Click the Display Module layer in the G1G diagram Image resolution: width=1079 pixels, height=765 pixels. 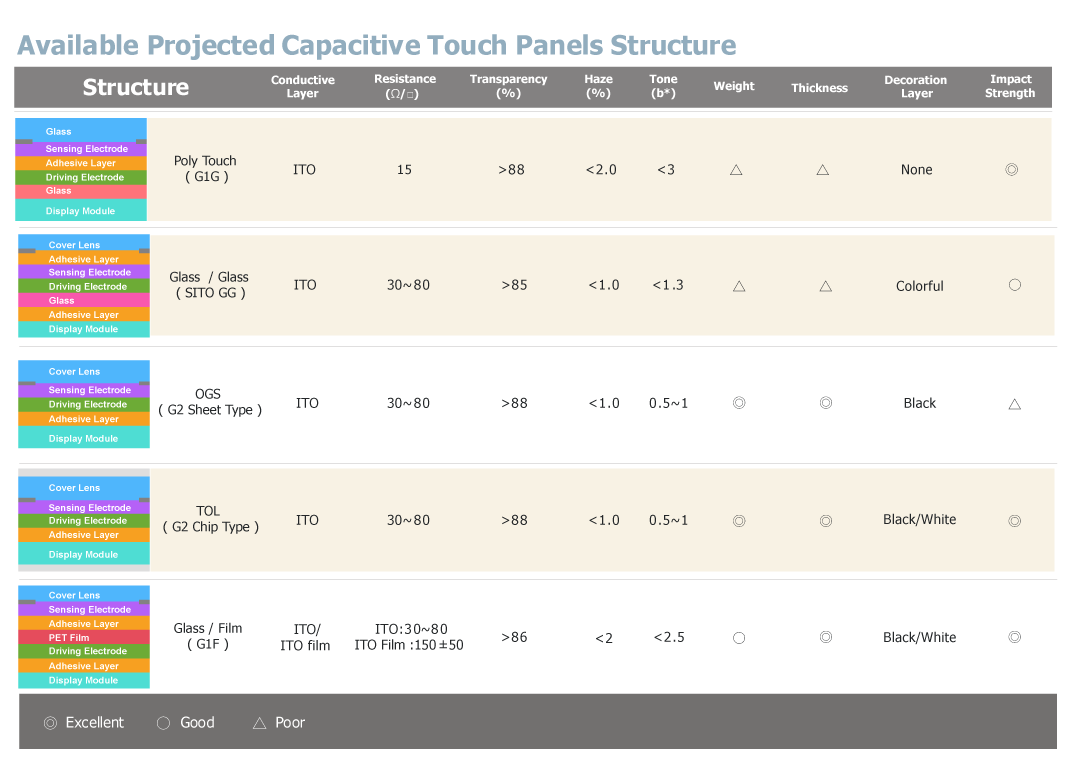pos(81,211)
